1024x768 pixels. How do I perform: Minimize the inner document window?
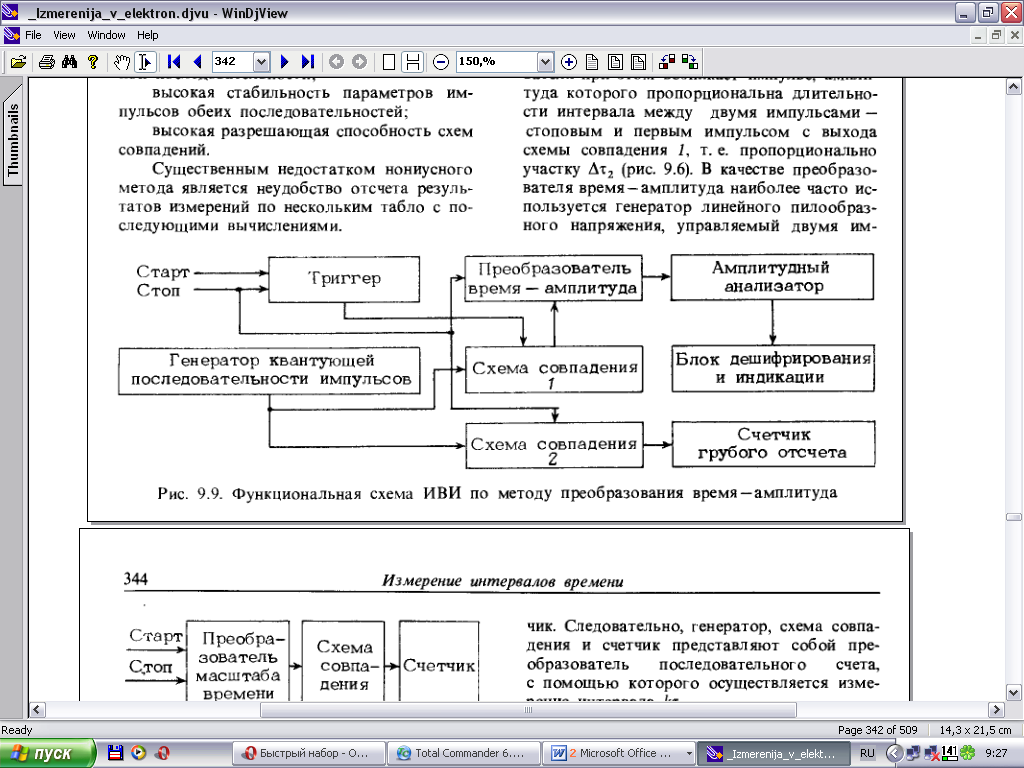tap(978, 35)
